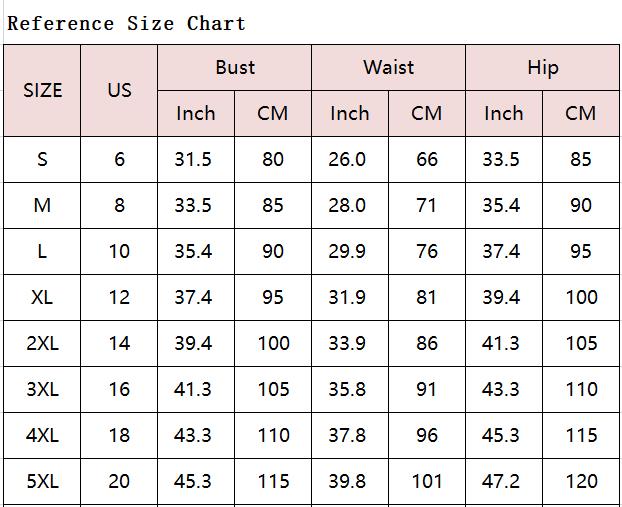The image size is (622, 507).
Task: Select the 47.2 hip inch value
Action: [x=501, y=482]
